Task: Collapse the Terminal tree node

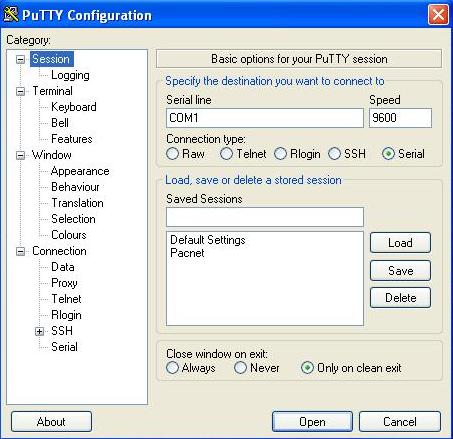Action: pyautogui.click(x=21, y=91)
